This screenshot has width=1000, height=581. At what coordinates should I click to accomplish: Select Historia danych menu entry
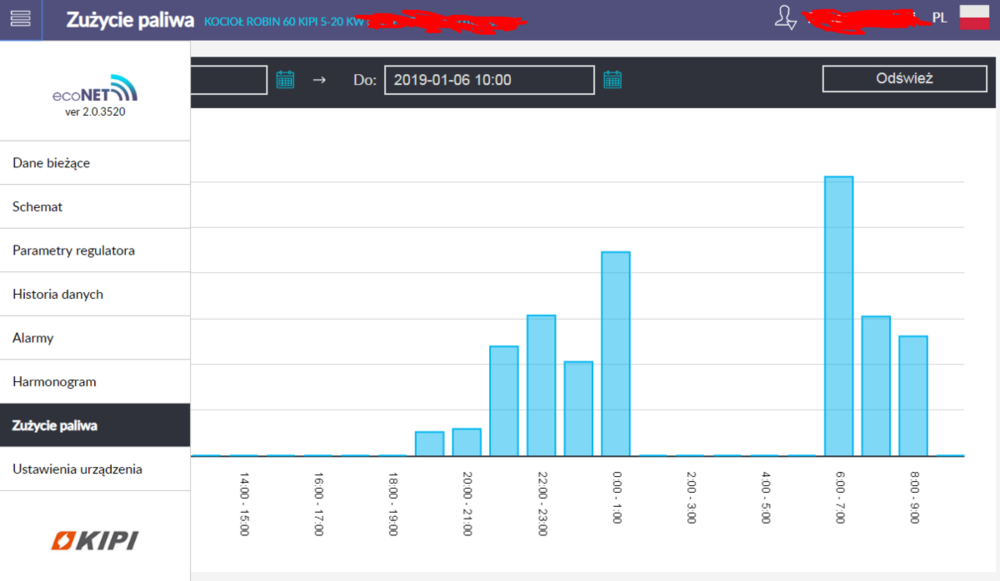[x=95, y=295]
